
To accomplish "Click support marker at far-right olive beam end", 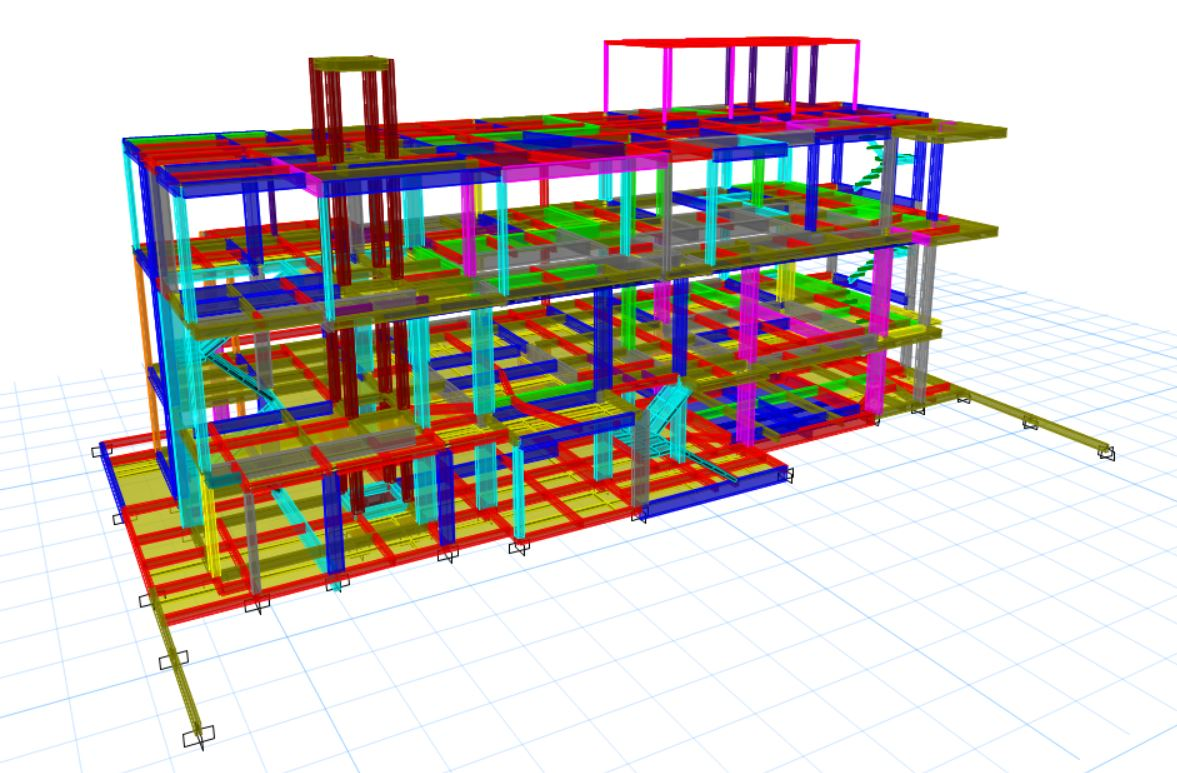I will point(1106,452).
